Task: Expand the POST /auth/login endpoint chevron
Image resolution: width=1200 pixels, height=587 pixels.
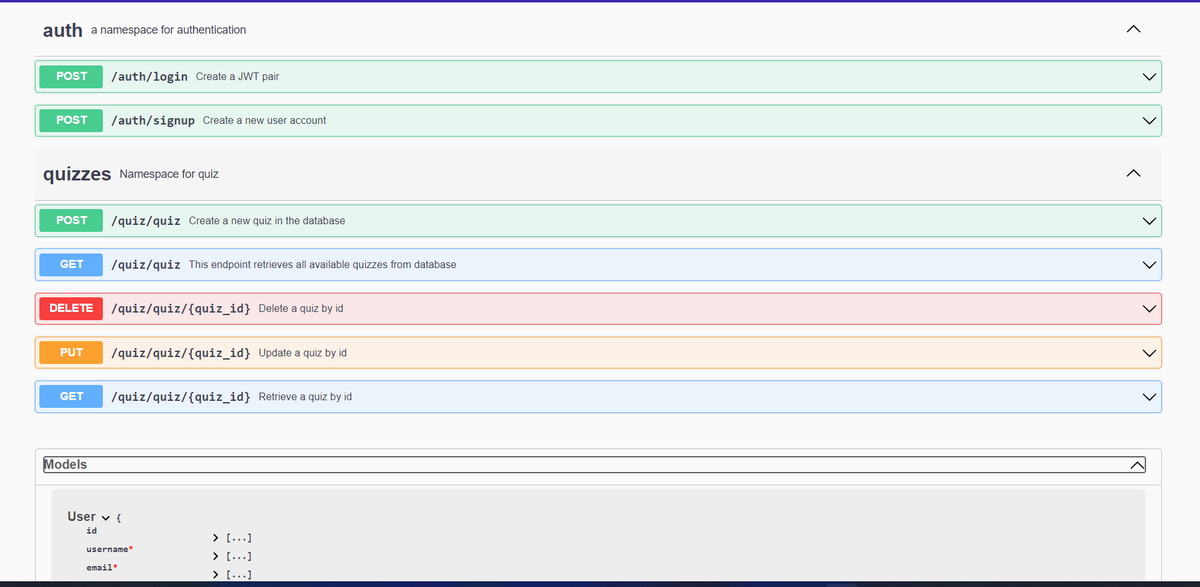Action: 1149,76
